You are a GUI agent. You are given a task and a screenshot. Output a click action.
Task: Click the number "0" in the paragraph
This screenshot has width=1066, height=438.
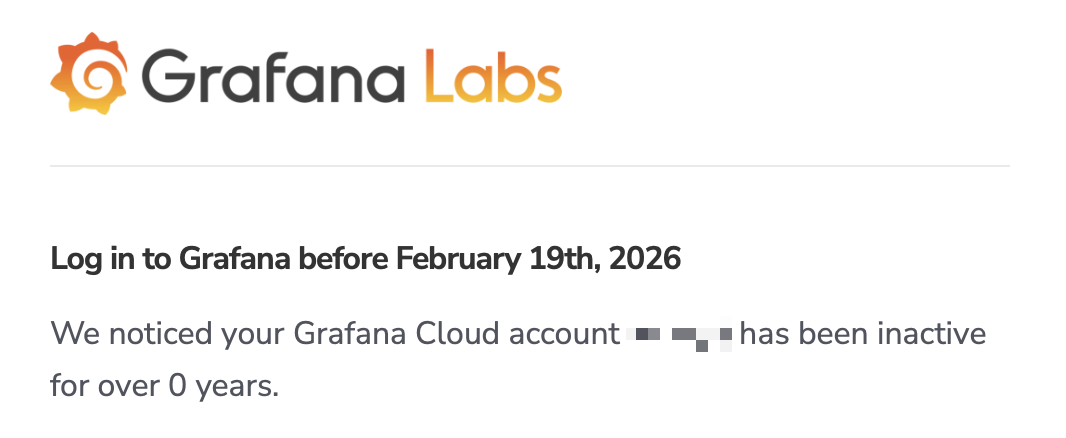(177, 385)
